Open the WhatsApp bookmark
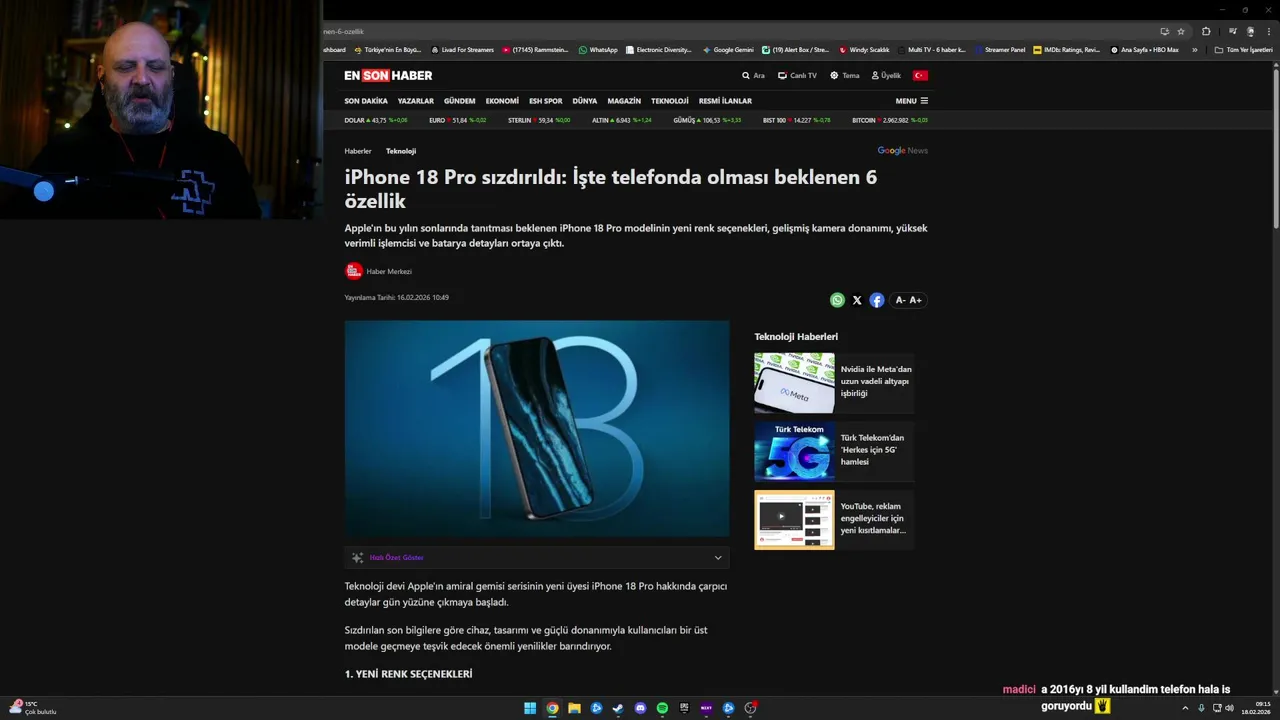The width and height of the screenshot is (1280, 720). click(598, 50)
